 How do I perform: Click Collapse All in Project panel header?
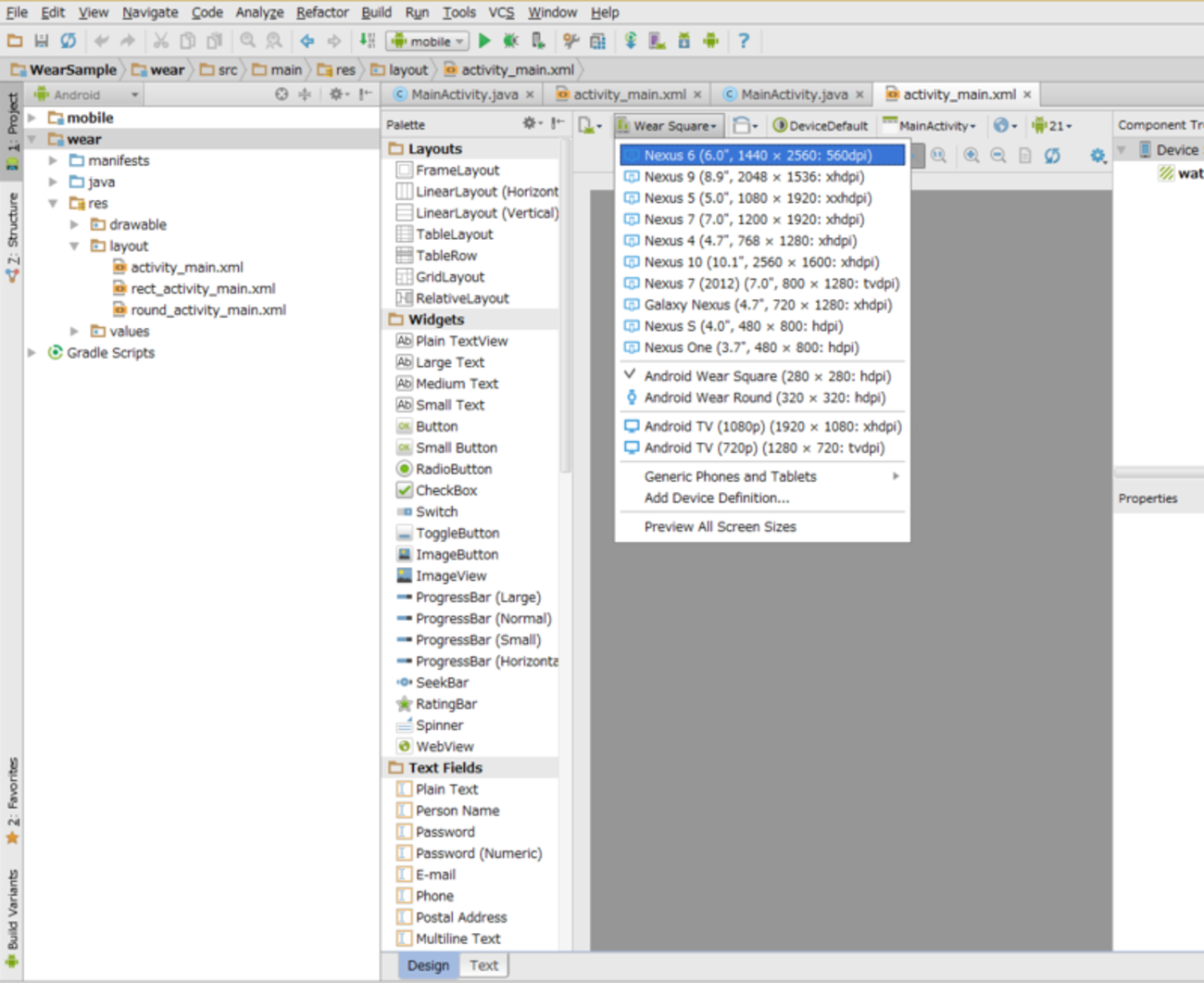click(x=305, y=95)
